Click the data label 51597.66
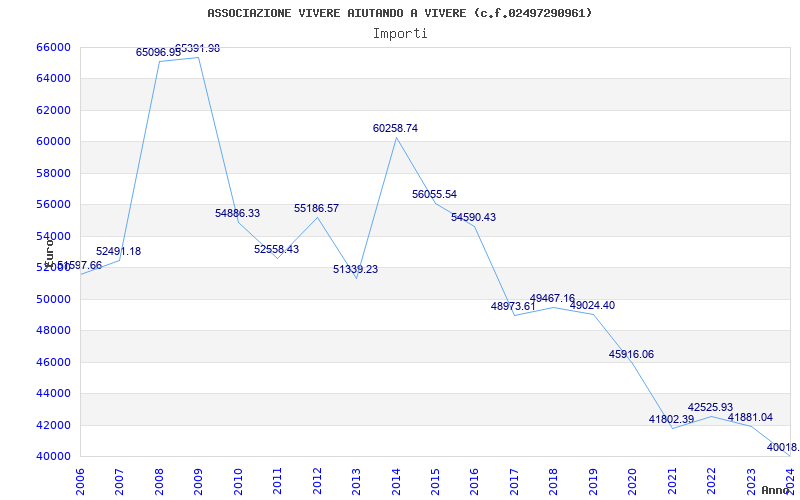The height and width of the screenshot is (500, 800). pyautogui.click(x=80, y=265)
